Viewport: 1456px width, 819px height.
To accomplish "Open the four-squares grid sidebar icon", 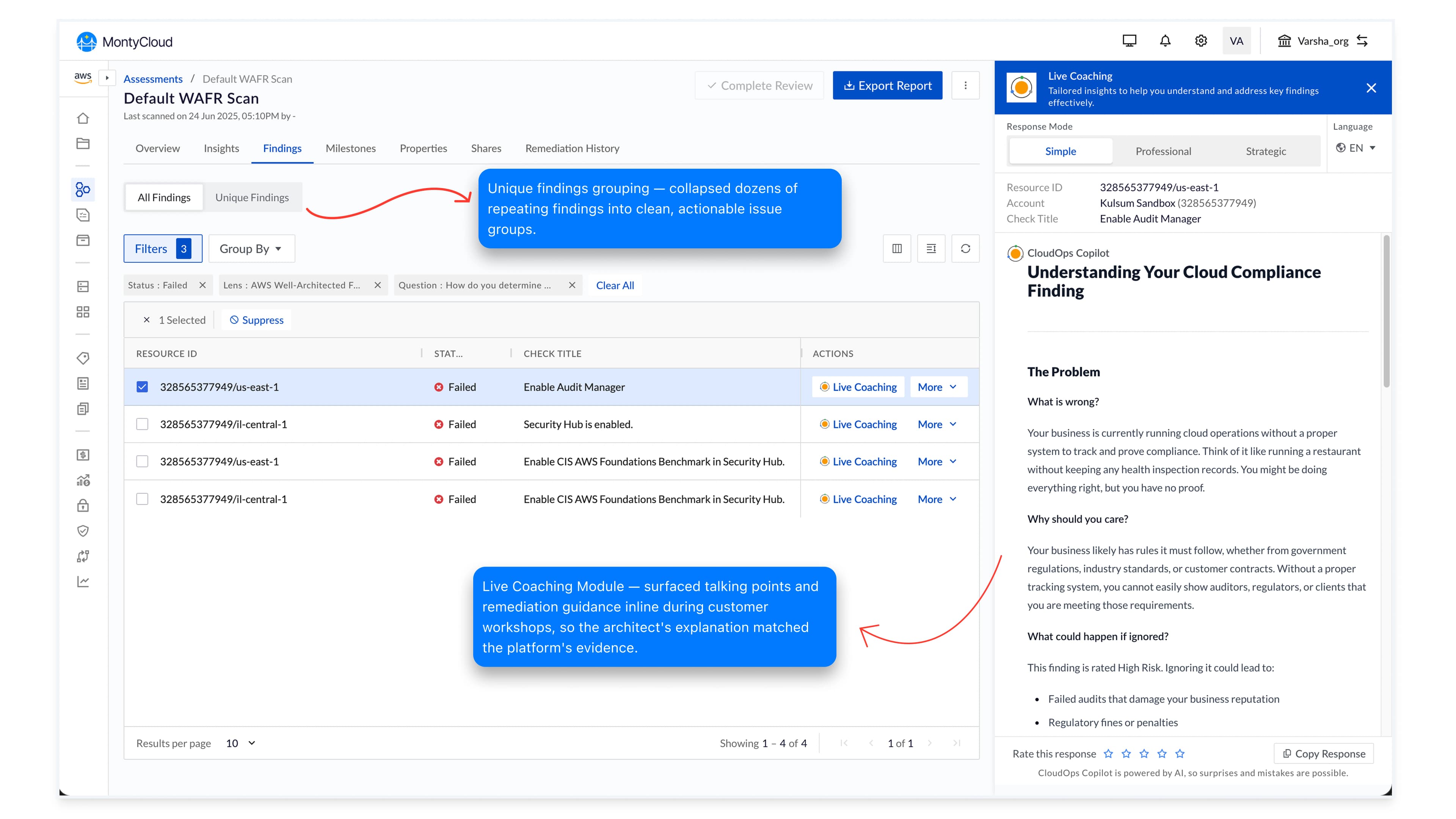I will coord(83,312).
